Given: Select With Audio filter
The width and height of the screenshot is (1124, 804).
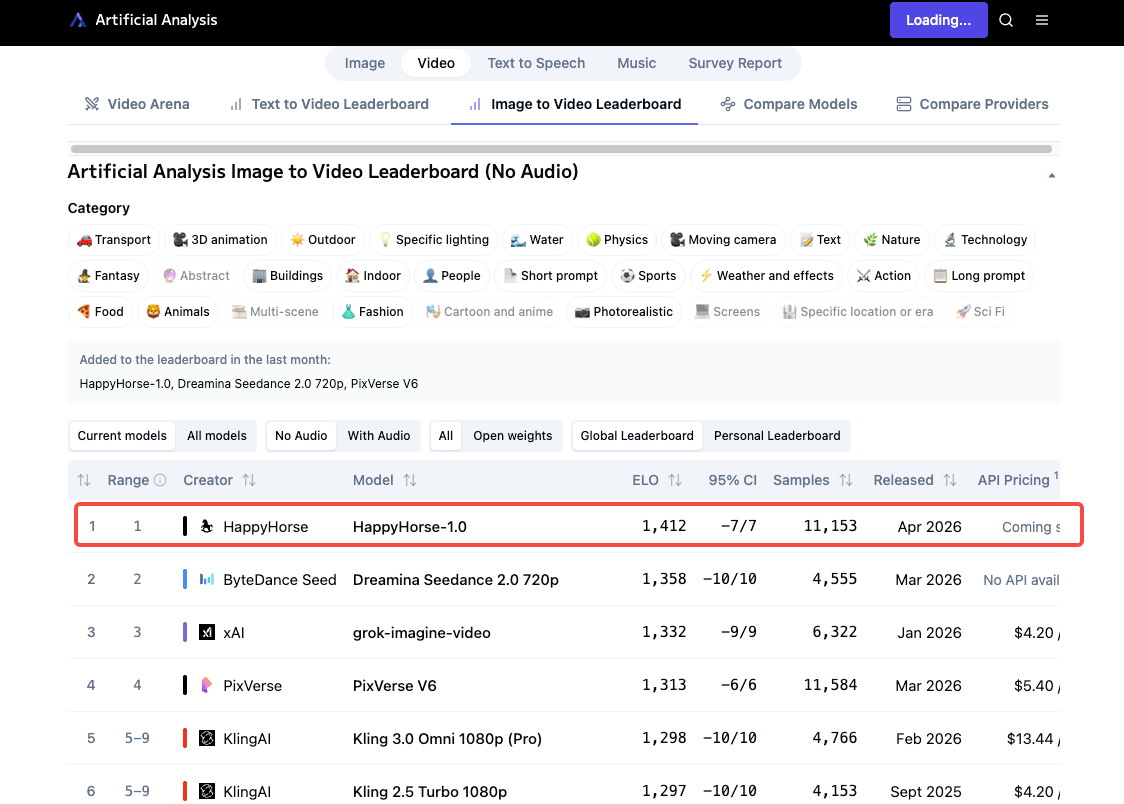Looking at the screenshot, I should [x=378, y=436].
